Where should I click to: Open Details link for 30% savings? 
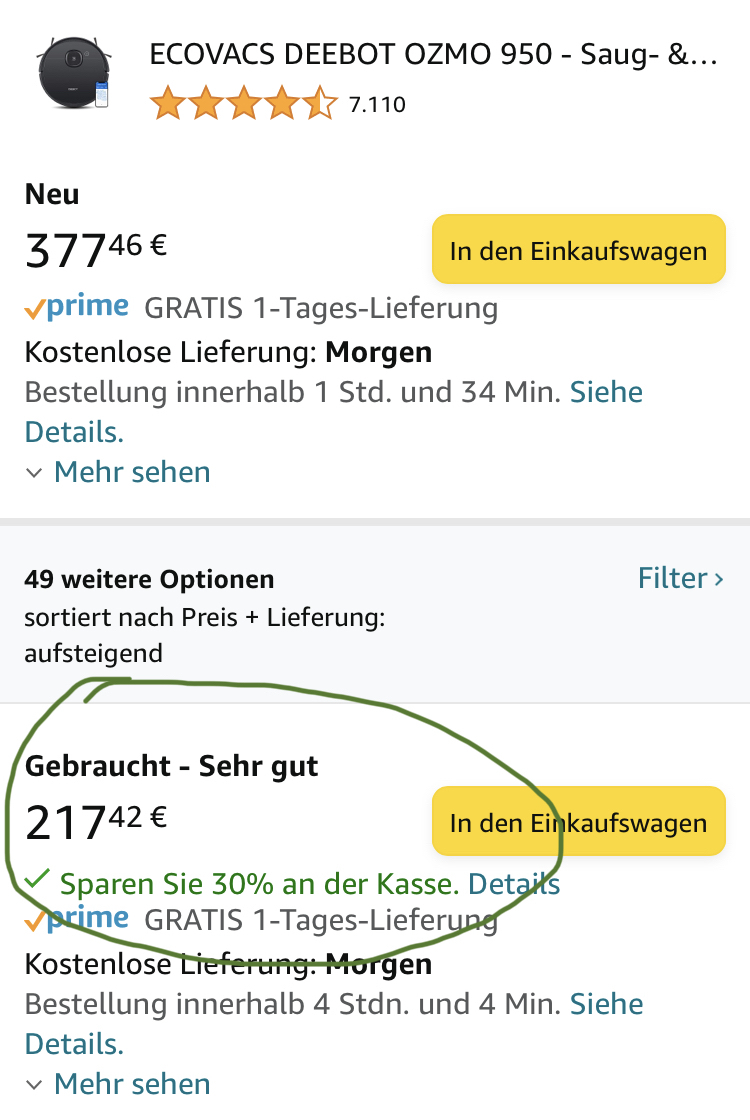pos(513,884)
